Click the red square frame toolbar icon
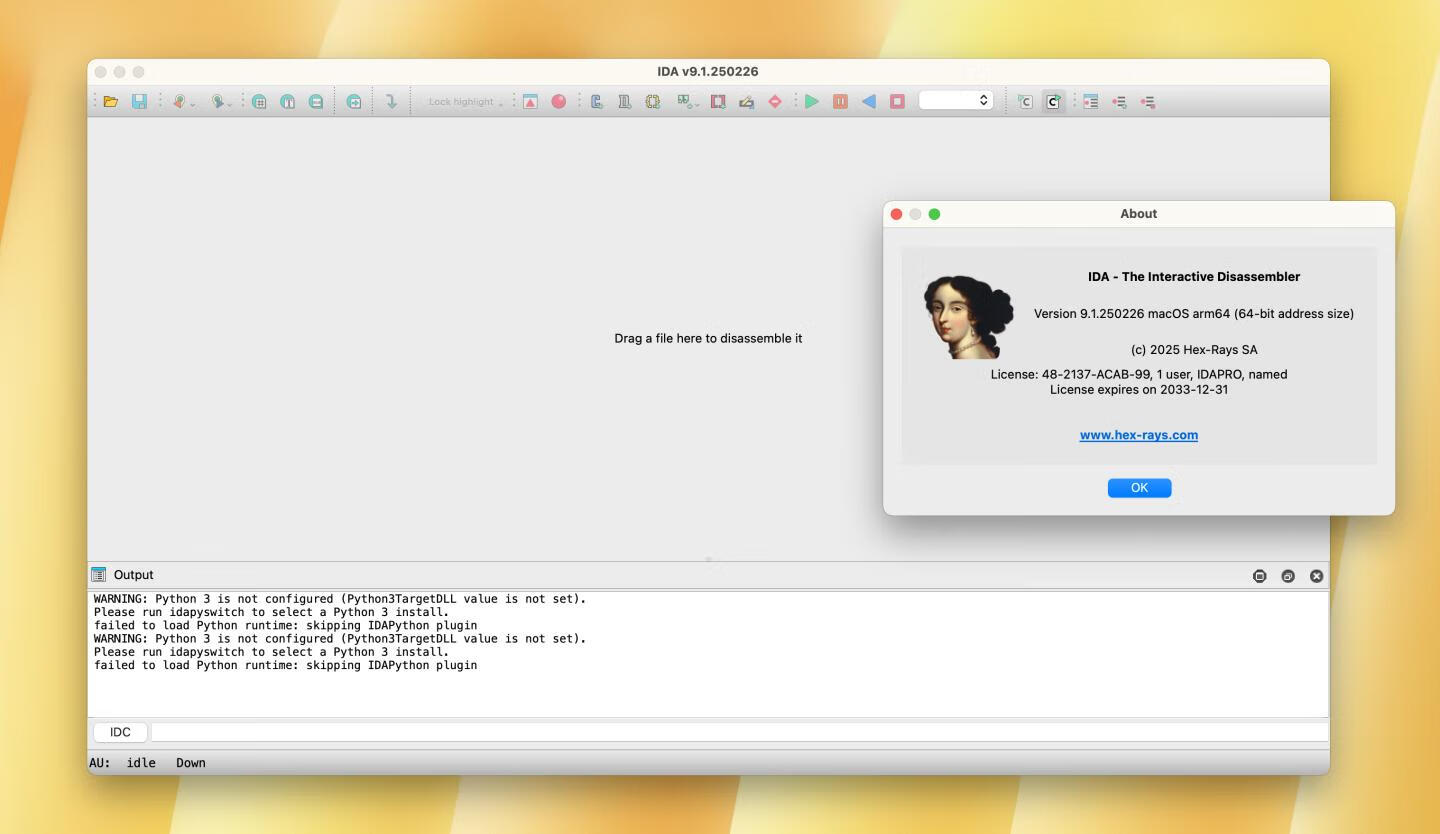The width and height of the screenshot is (1440, 834). 718,101
